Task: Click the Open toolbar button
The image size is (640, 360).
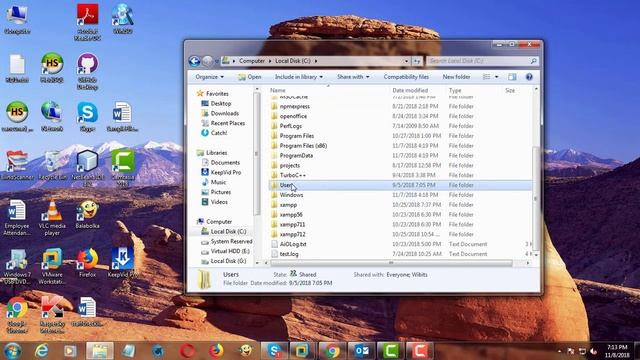Action: tap(249, 77)
